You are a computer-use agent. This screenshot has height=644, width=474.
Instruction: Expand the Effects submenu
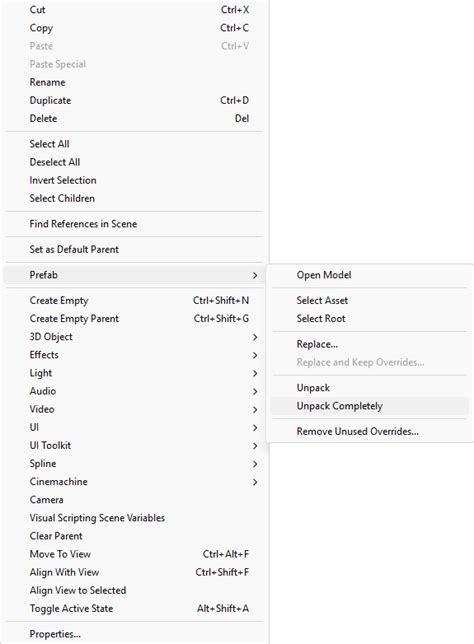pos(134,354)
